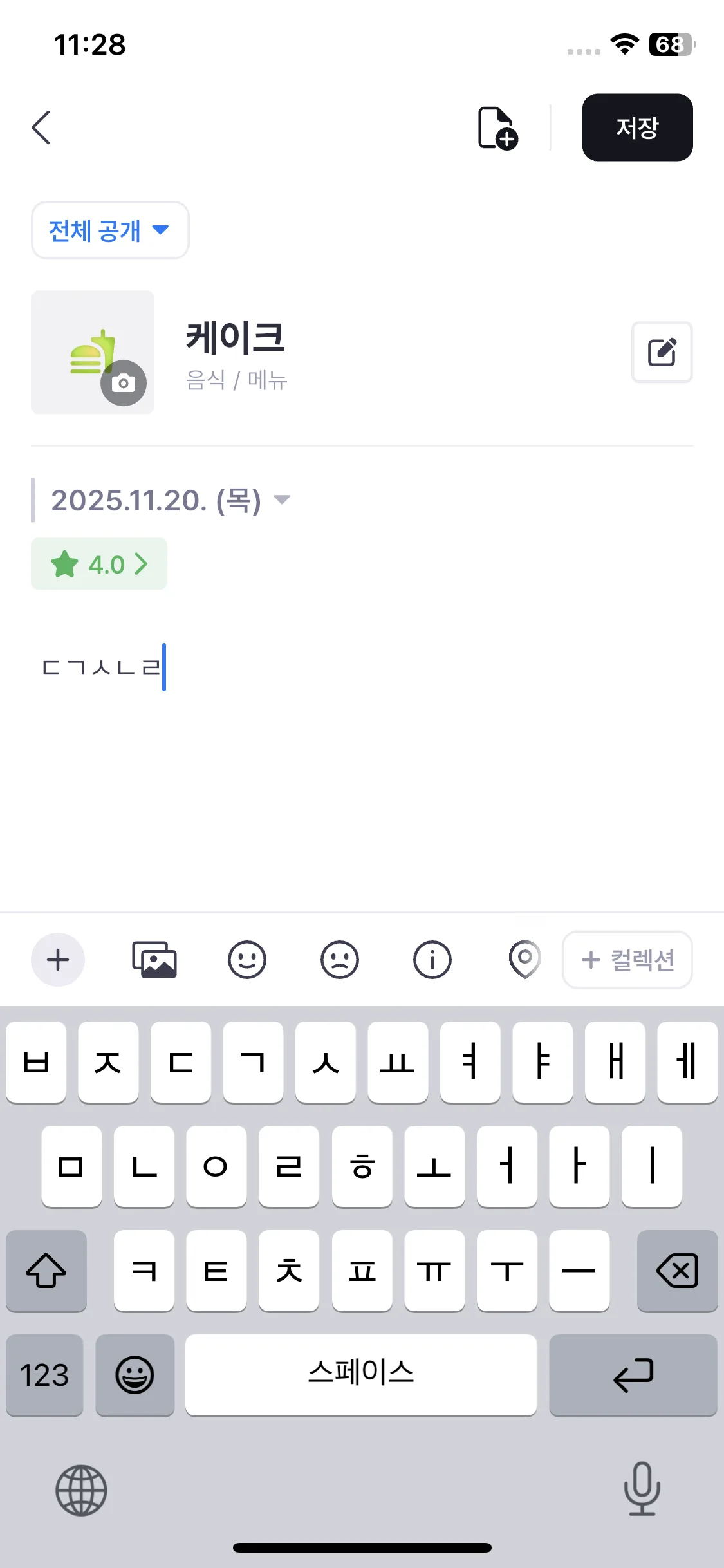Tap the smiley face icon in toolbar
Image resolution: width=724 pixels, height=1568 pixels.
point(247,960)
